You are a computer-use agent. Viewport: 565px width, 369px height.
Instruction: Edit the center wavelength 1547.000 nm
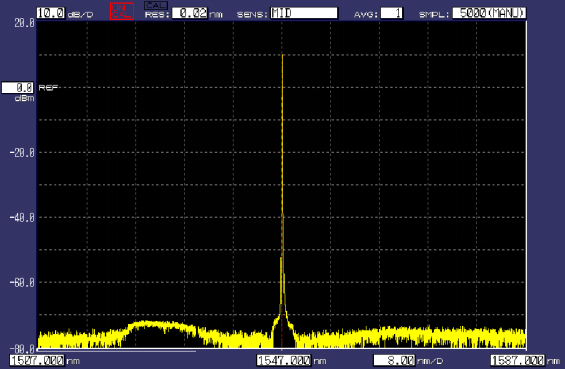pyautogui.click(x=284, y=360)
